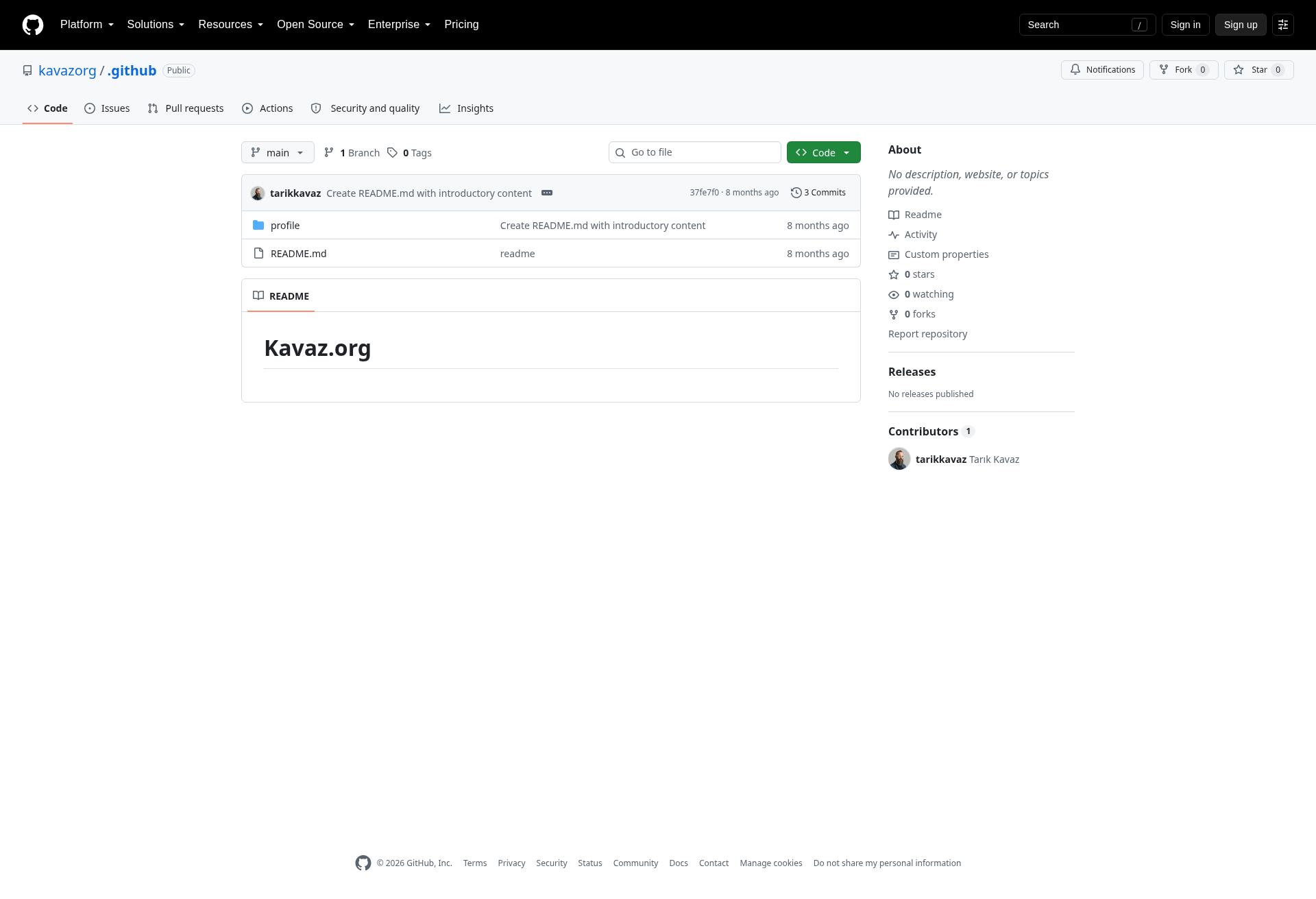Open the footer Community link
This screenshot has height=899, width=1316.
635,863
